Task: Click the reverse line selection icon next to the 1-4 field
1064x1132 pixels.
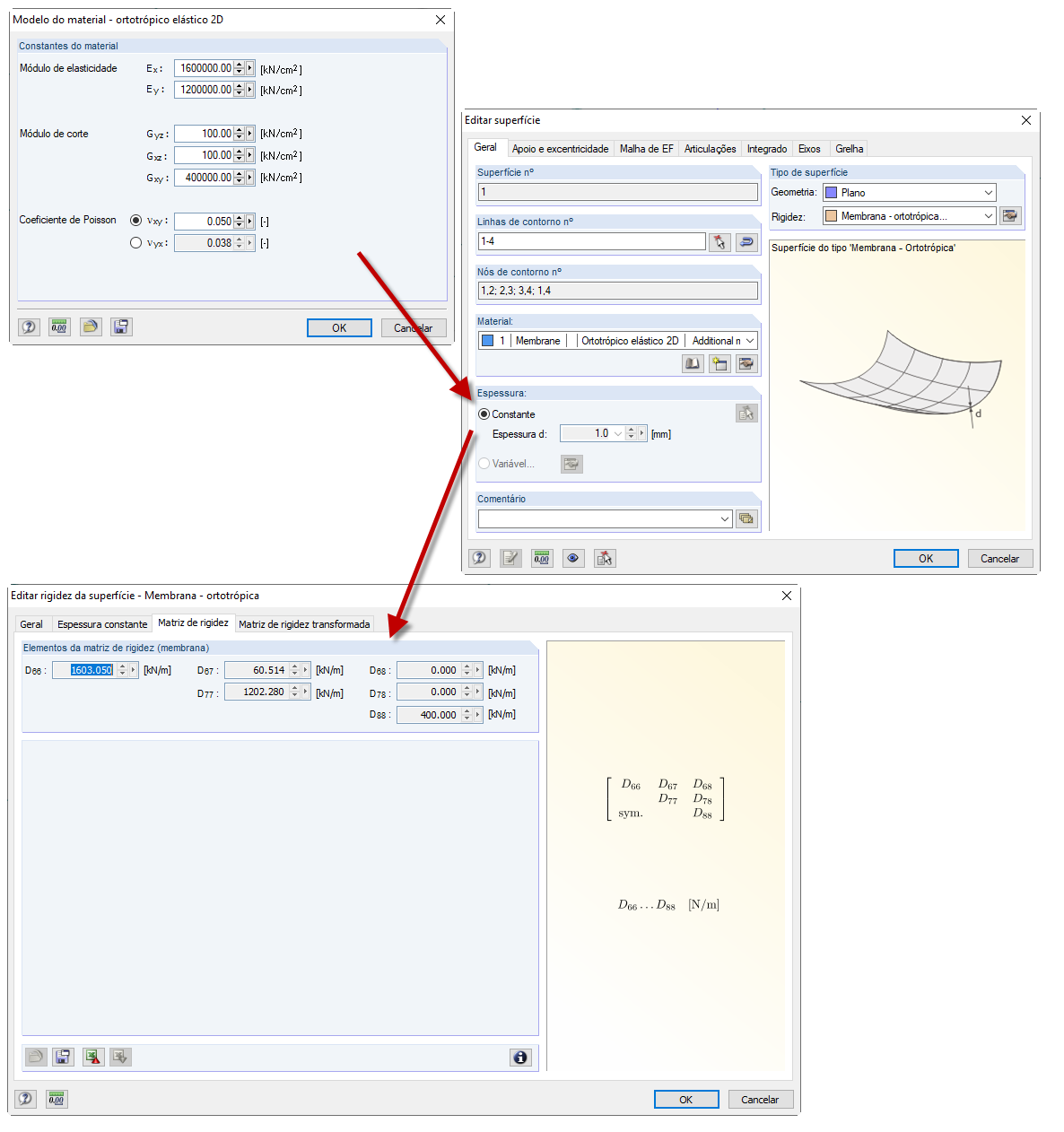Action: tap(746, 241)
